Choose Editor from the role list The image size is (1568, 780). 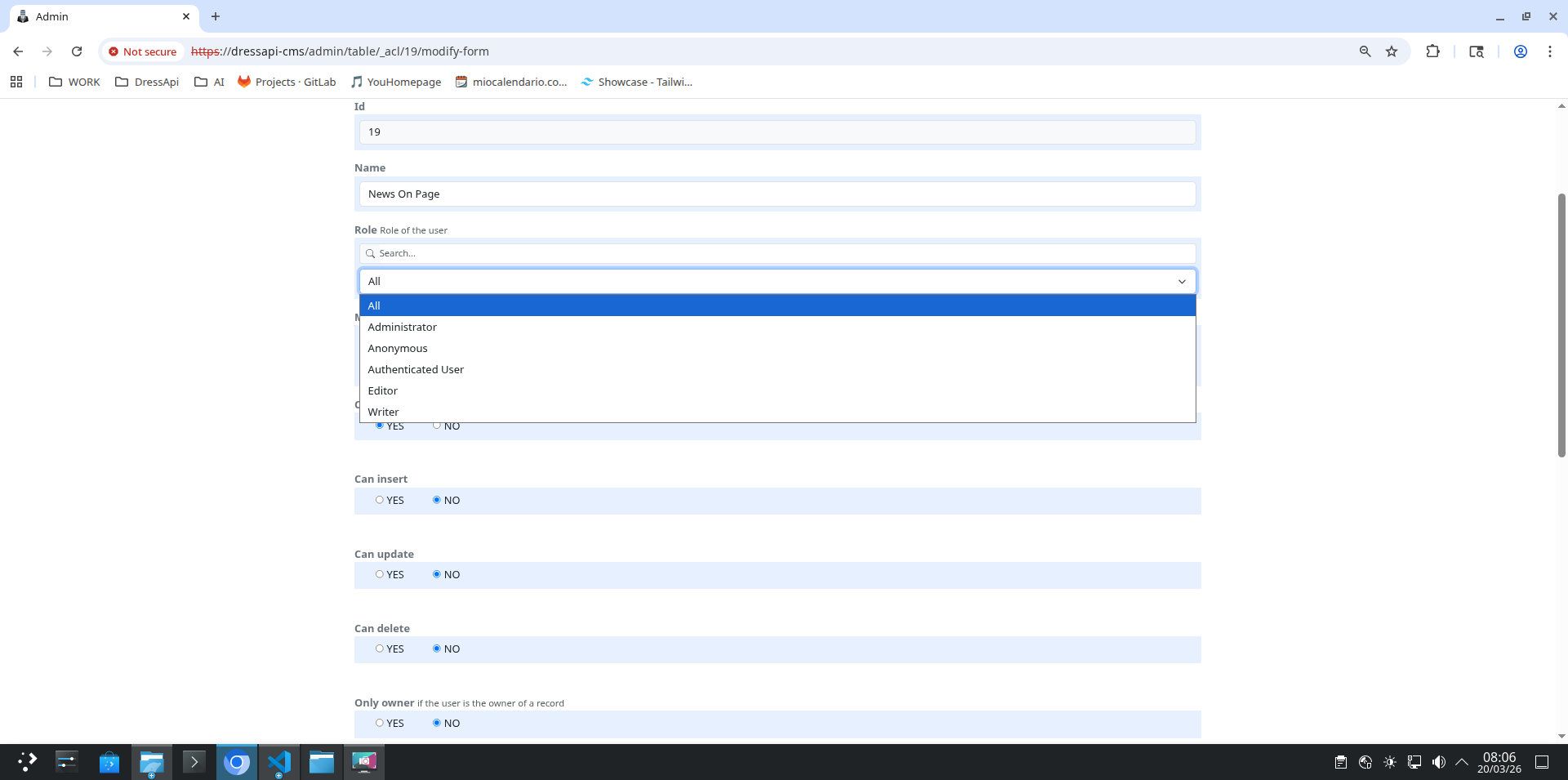[777, 390]
